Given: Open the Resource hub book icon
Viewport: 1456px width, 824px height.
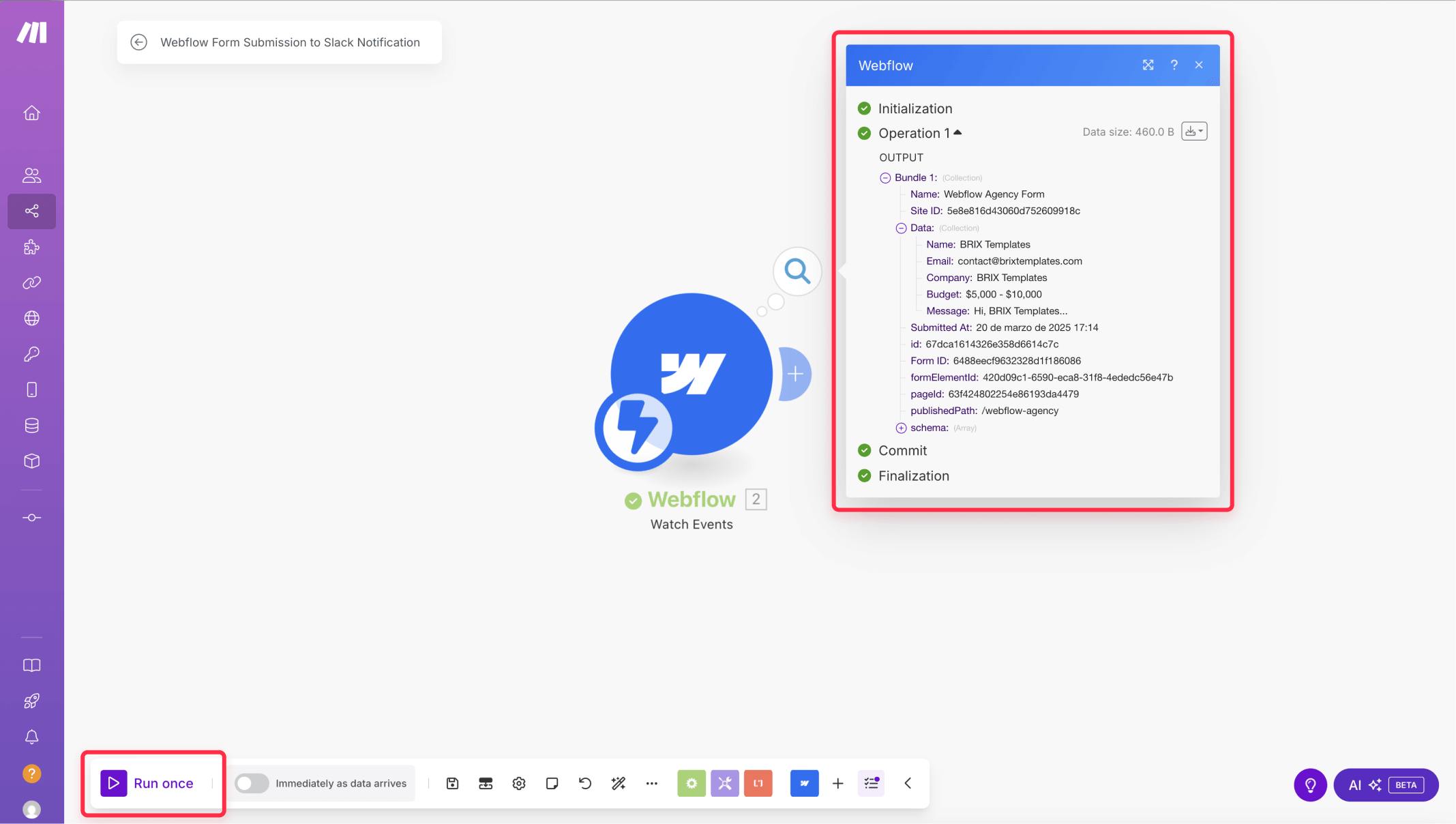Looking at the screenshot, I should 31,666.
